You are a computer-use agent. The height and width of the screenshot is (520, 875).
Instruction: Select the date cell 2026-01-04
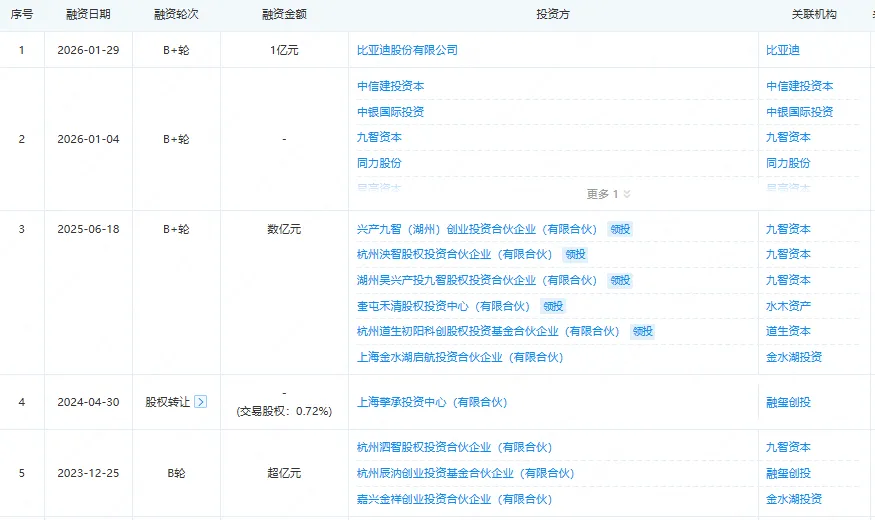[88, 139]
